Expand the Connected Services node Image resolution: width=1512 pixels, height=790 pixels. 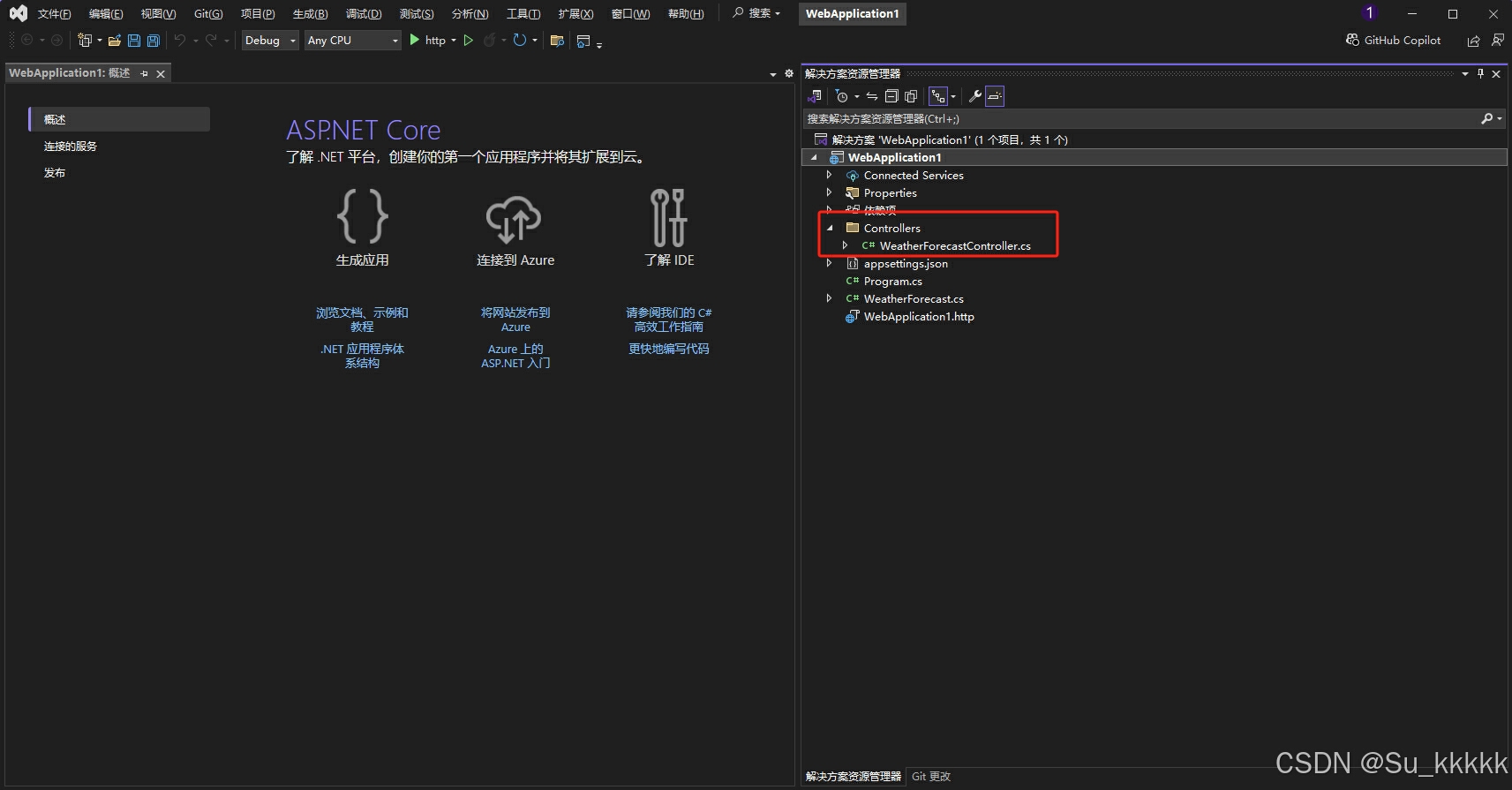tap(829, 175)
